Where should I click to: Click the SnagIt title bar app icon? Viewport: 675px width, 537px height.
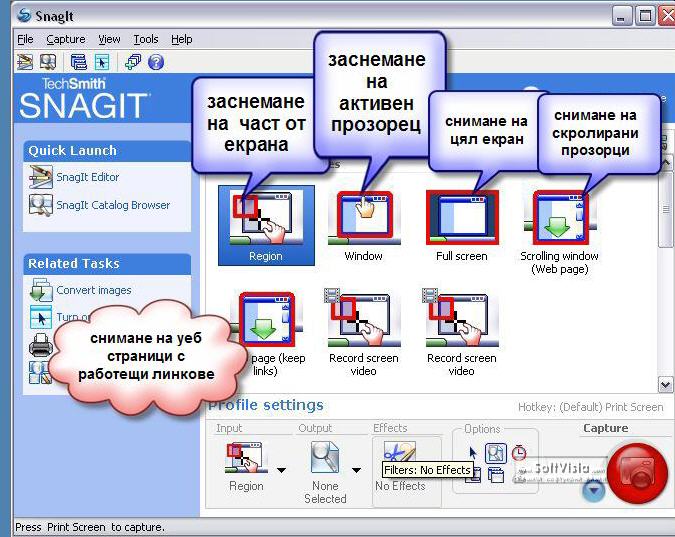[24, 16]
